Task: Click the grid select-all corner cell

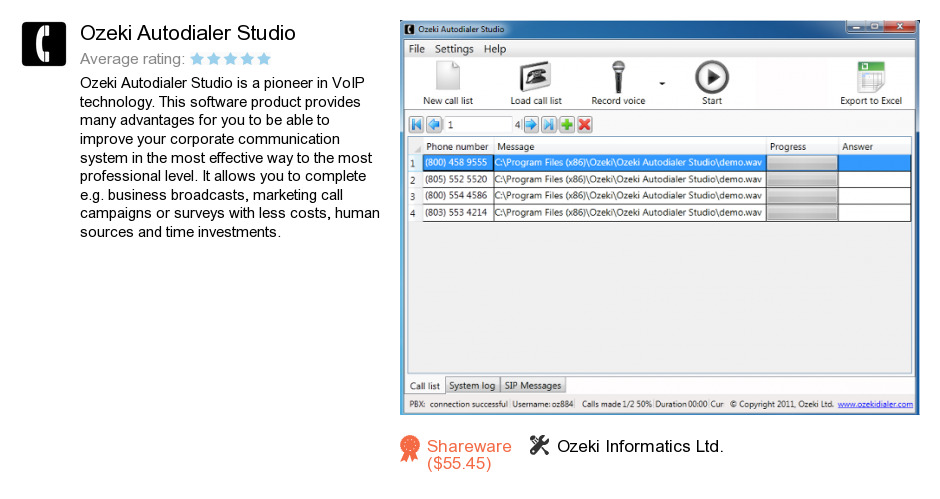Action: [x=415, y=146]
